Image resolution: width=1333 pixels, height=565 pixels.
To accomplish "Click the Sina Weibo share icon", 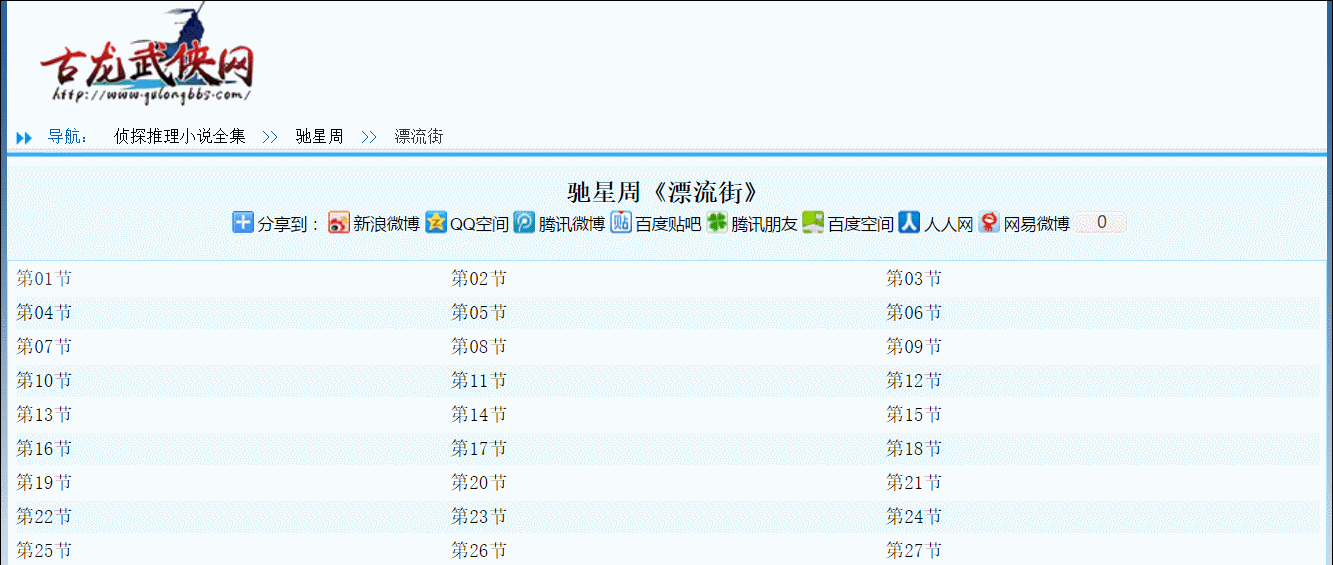I will pos(339,223).
